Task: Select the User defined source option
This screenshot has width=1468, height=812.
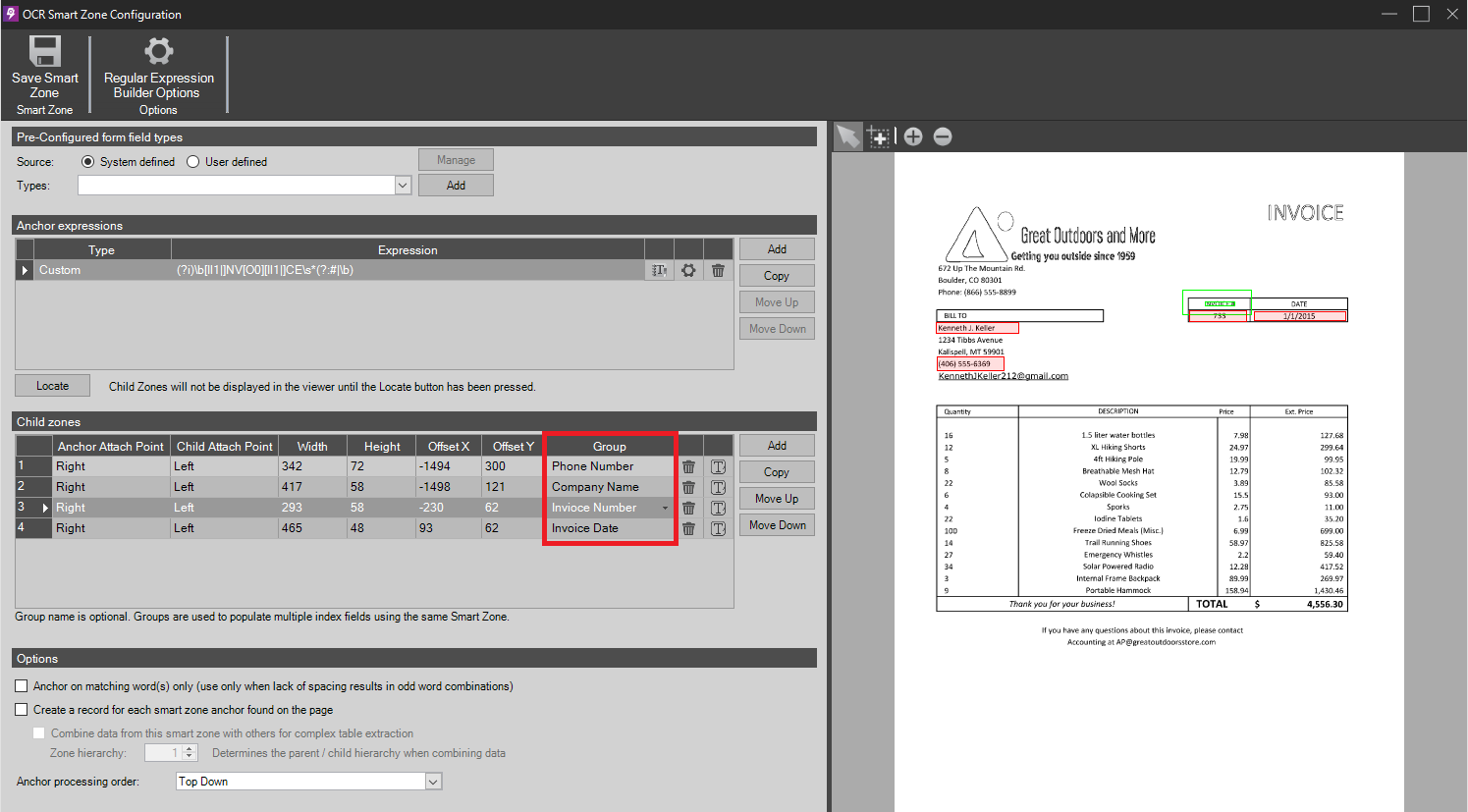Action: 193,162
